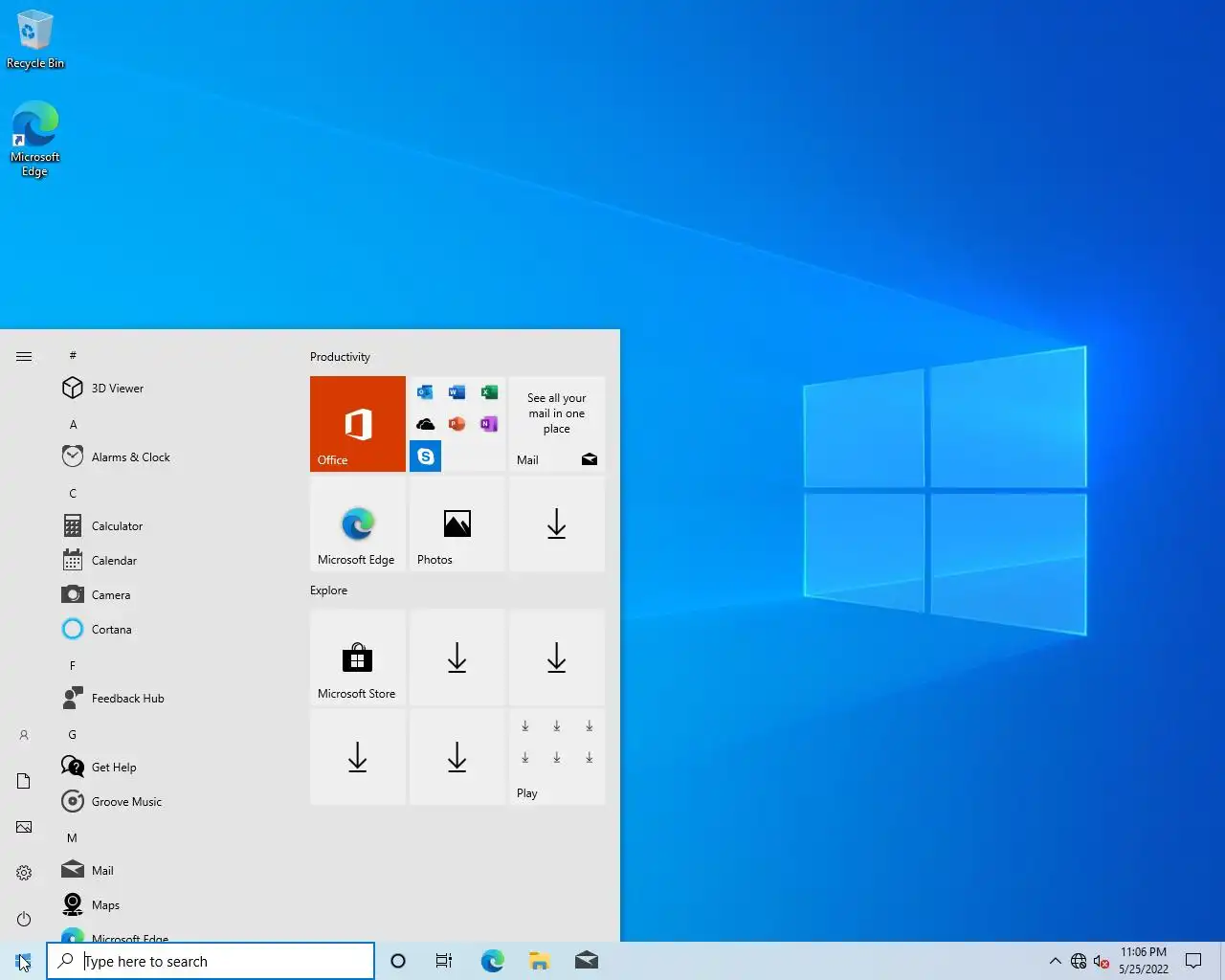Open the Play folder tile
The height and width of the screenshot is (980, 1225).
pyautogui.click(x=557, y=757)
